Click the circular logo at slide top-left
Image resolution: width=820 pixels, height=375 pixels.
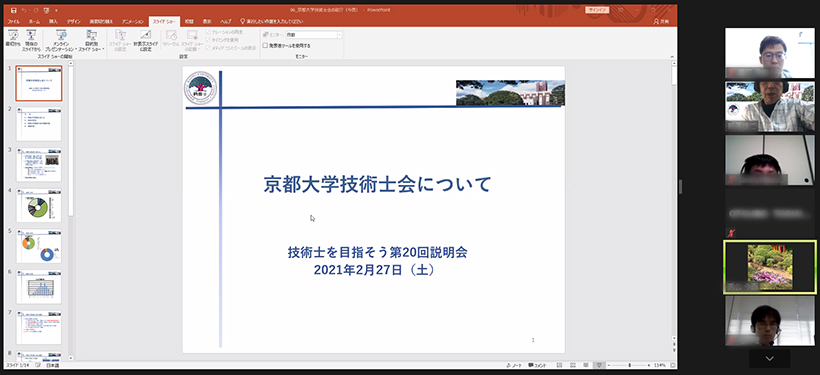tap(200, 87)
